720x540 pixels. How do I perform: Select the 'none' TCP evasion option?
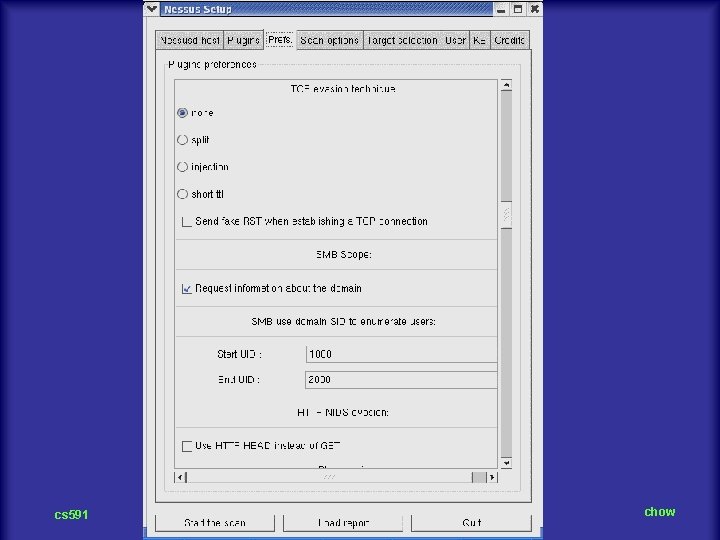click(182, 112)
